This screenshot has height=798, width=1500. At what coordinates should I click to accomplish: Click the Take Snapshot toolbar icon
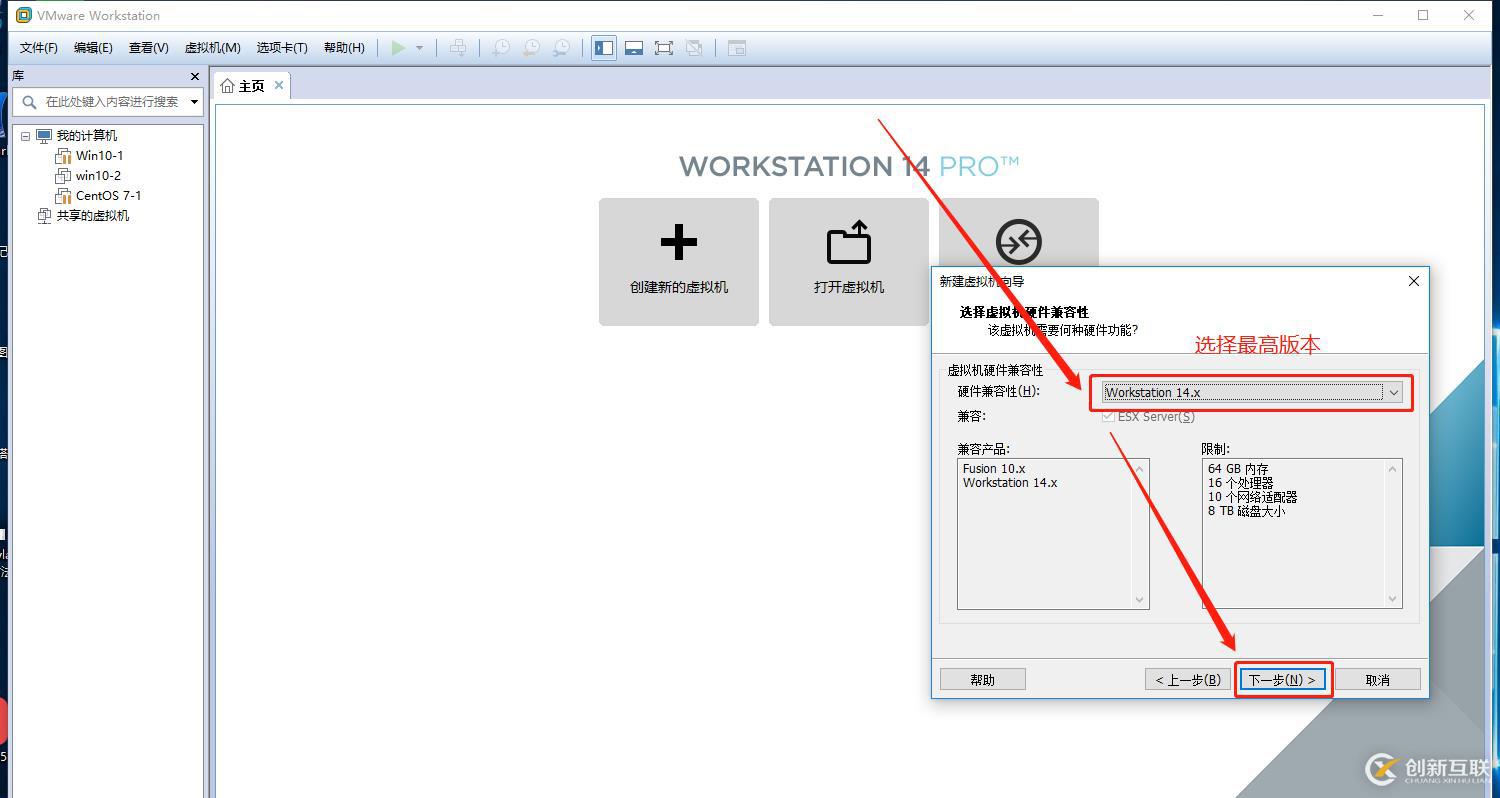point(500,48)
